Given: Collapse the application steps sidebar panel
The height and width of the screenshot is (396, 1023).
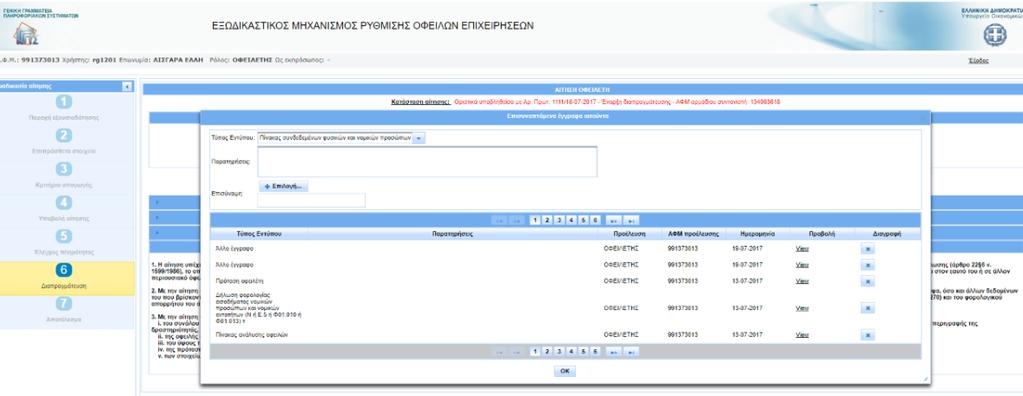Looking at the screenshot, I should (x=127, y=86).
